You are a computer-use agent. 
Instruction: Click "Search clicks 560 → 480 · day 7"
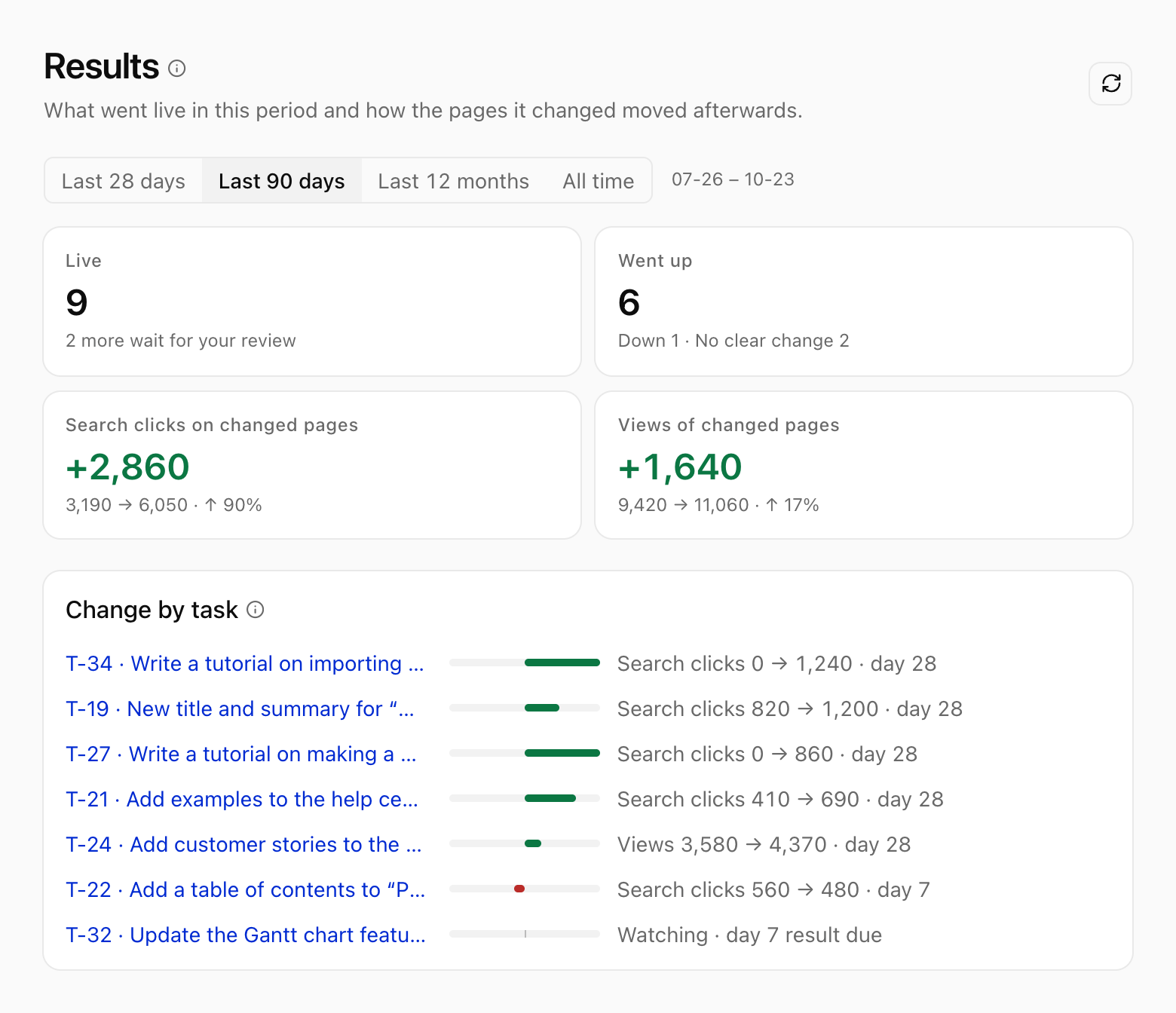774,889
